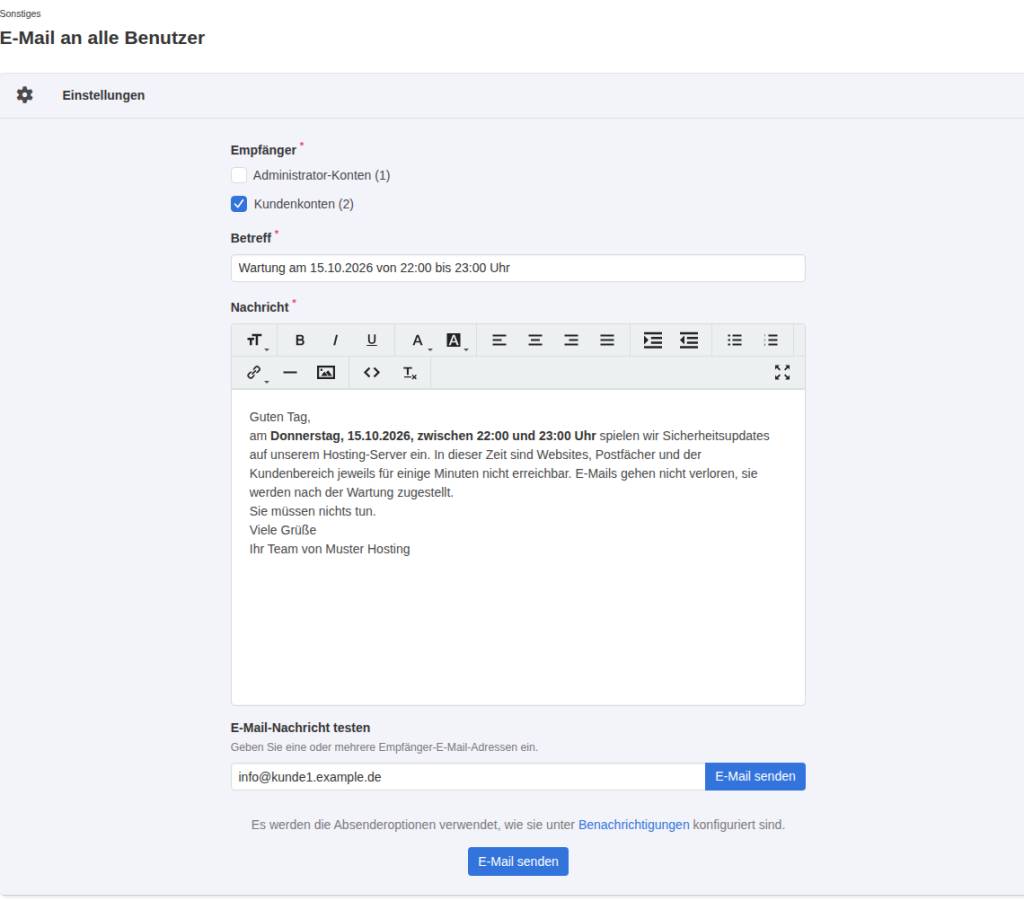The width and height of the screenshot is (1024, 901).
Task: Open the link insert dropdown
Action: (x=255, y=373)
